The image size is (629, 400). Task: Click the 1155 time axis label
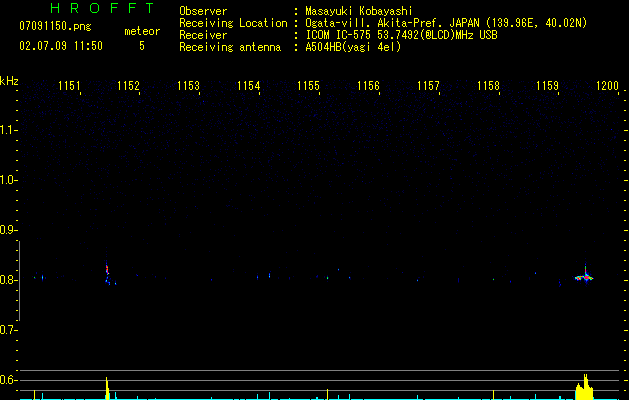(308, 85)
